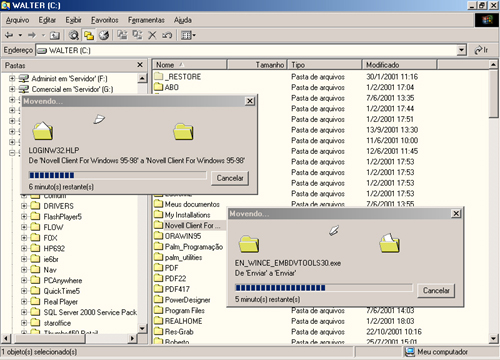
Task: Select the SQL Server 2000 Service Pack folder
Action: [90, 312]
